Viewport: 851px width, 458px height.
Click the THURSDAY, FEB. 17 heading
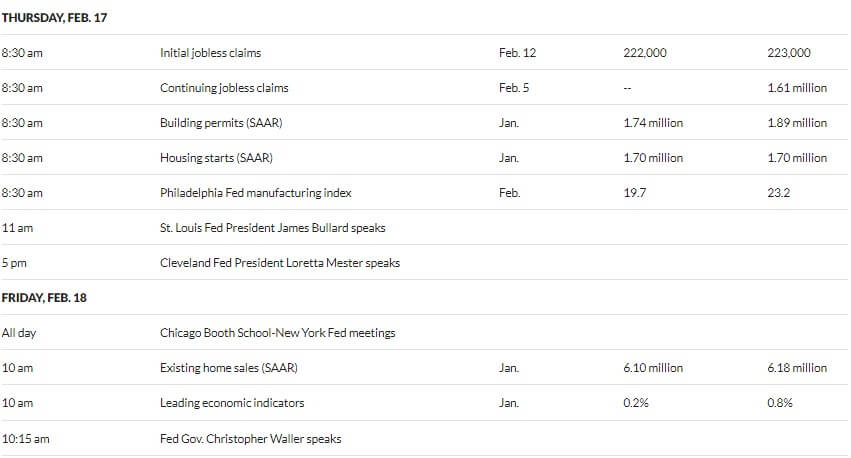coord(54,17)
